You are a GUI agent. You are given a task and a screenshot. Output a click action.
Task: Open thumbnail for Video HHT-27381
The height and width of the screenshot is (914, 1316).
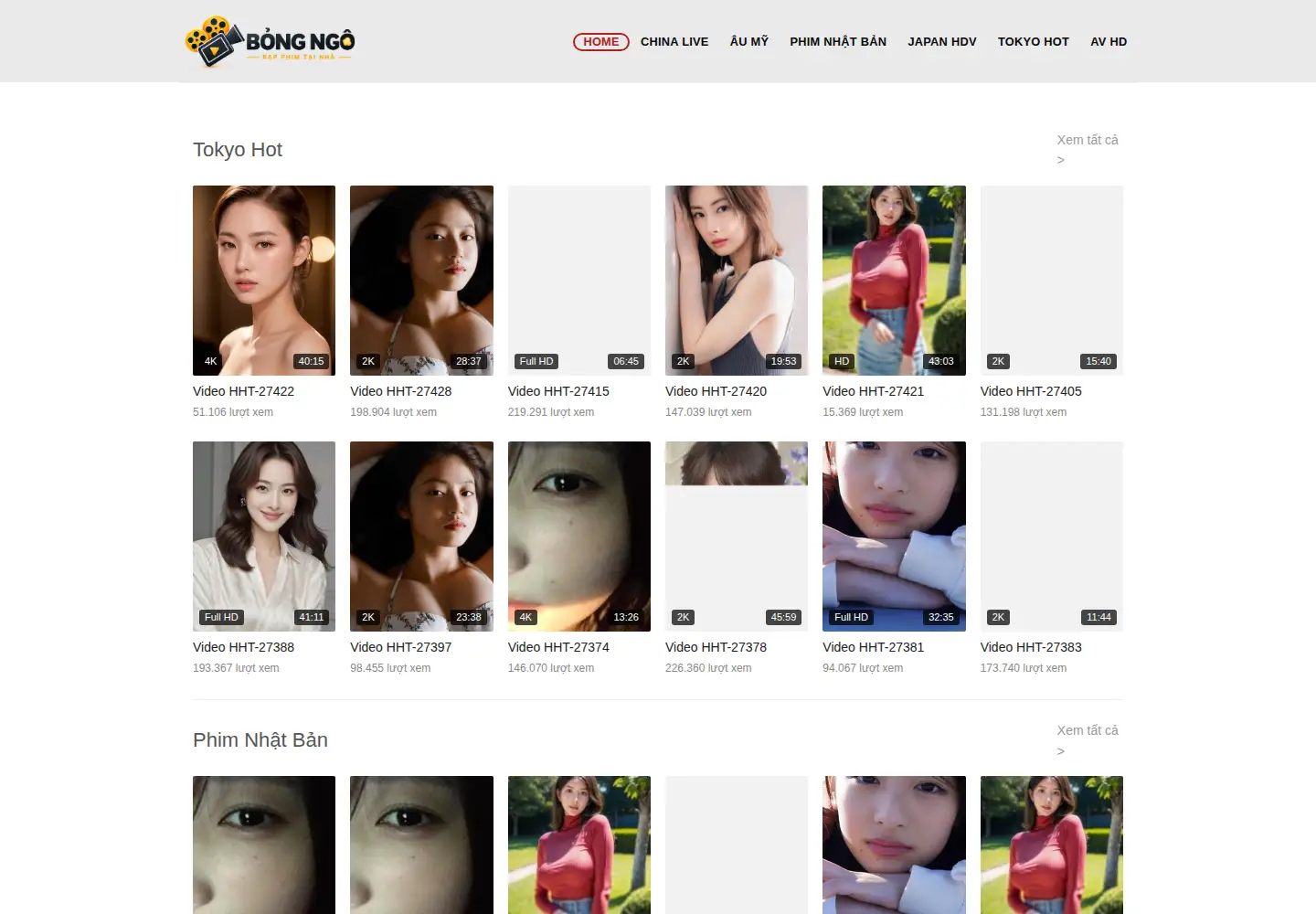click(894, 537)
